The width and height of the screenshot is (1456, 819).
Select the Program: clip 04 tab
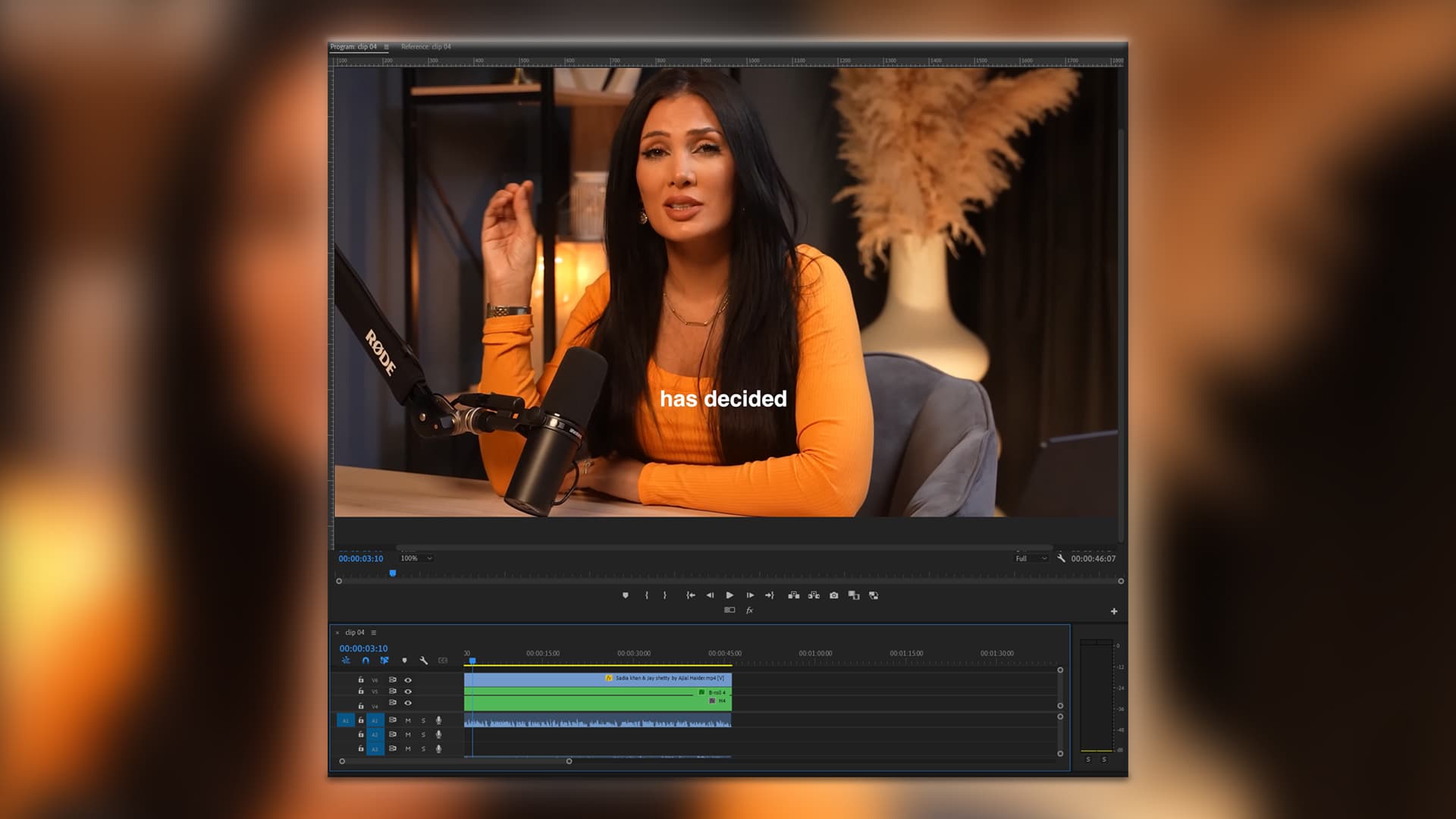[353, 47]
